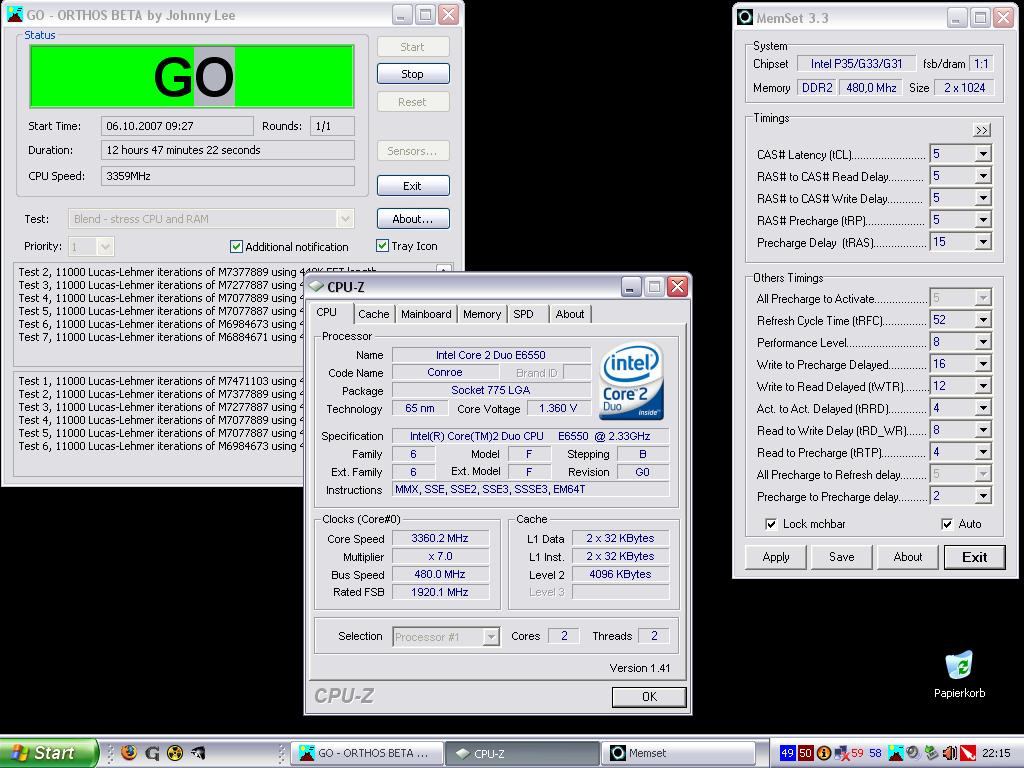Click Exit in the Orthos window
Viewport: 1024px width, 768px height.
[413, 186]
